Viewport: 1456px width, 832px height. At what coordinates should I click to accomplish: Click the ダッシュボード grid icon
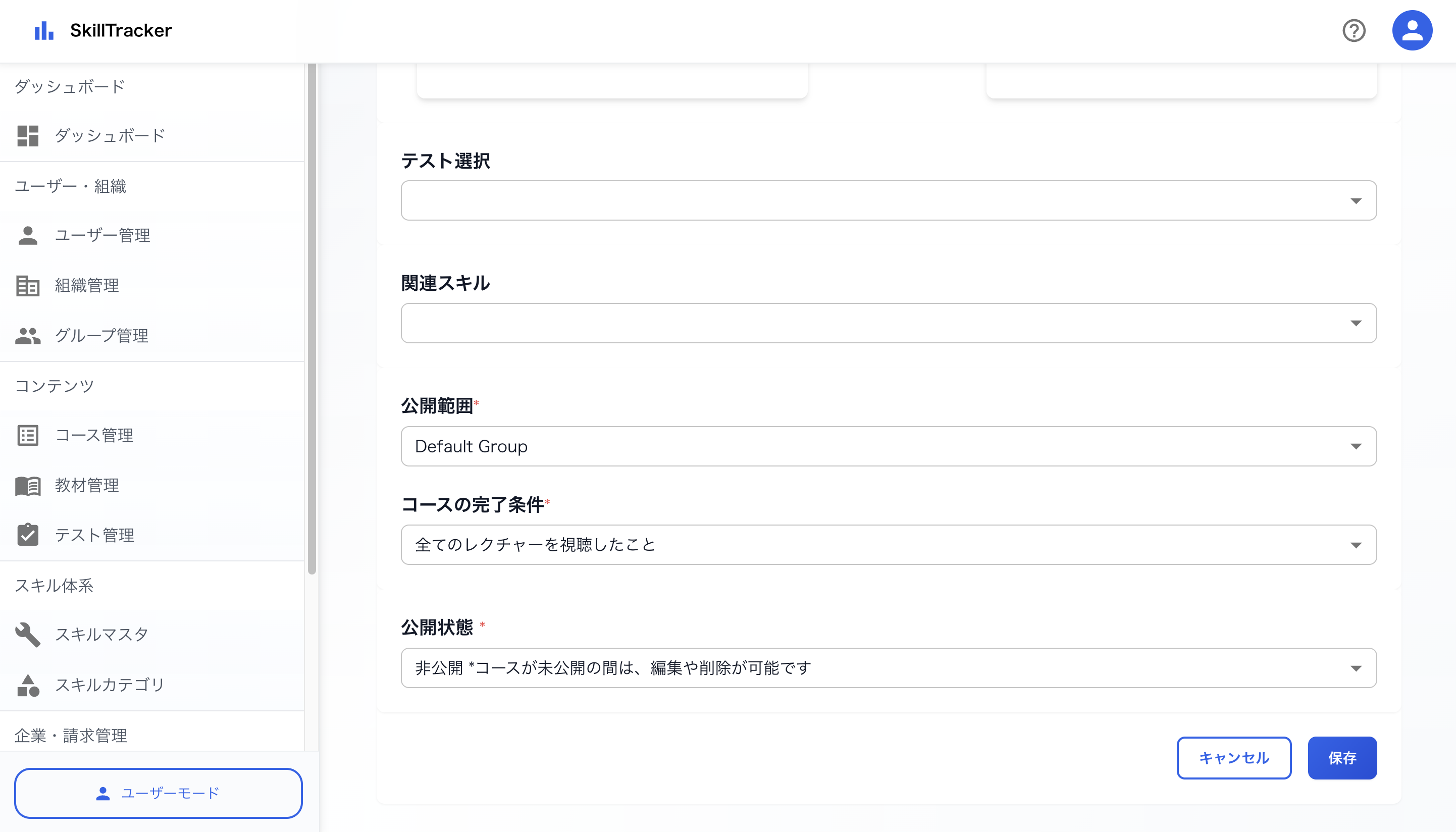pyautogui.click(x=27, y=136)
